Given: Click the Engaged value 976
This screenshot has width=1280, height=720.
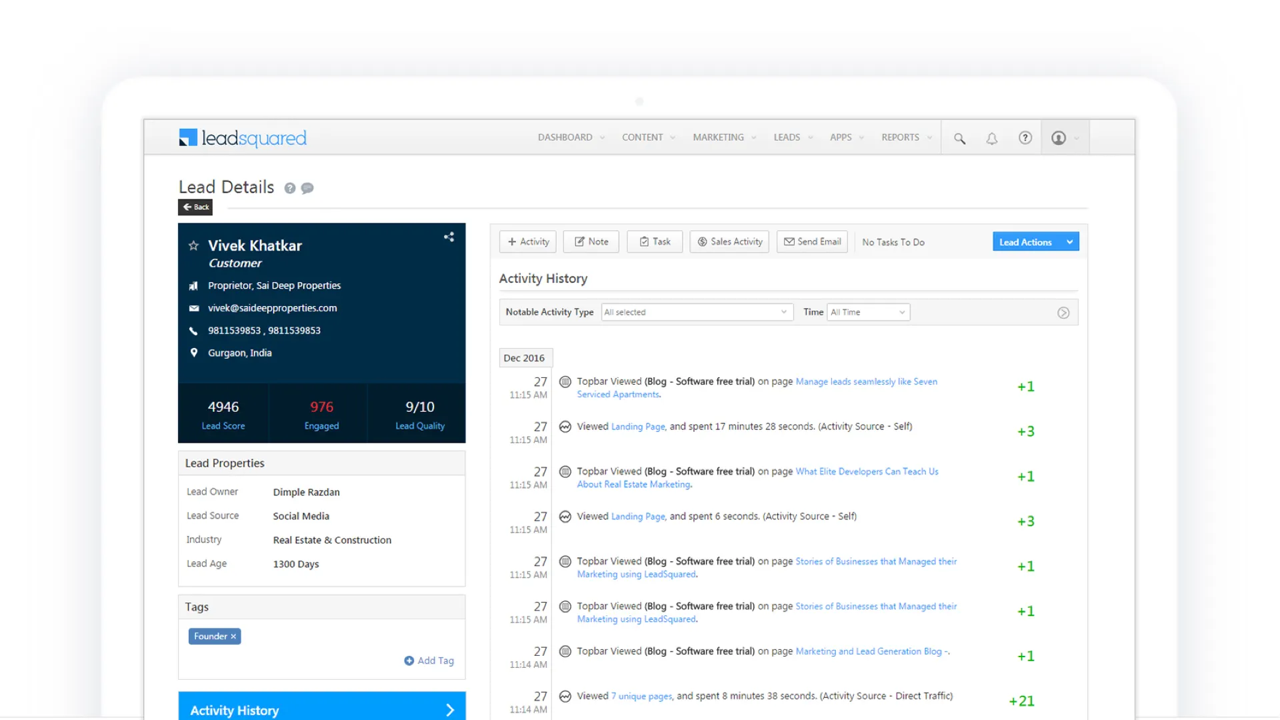Looking at the screenshot, I should coord(322,407).
